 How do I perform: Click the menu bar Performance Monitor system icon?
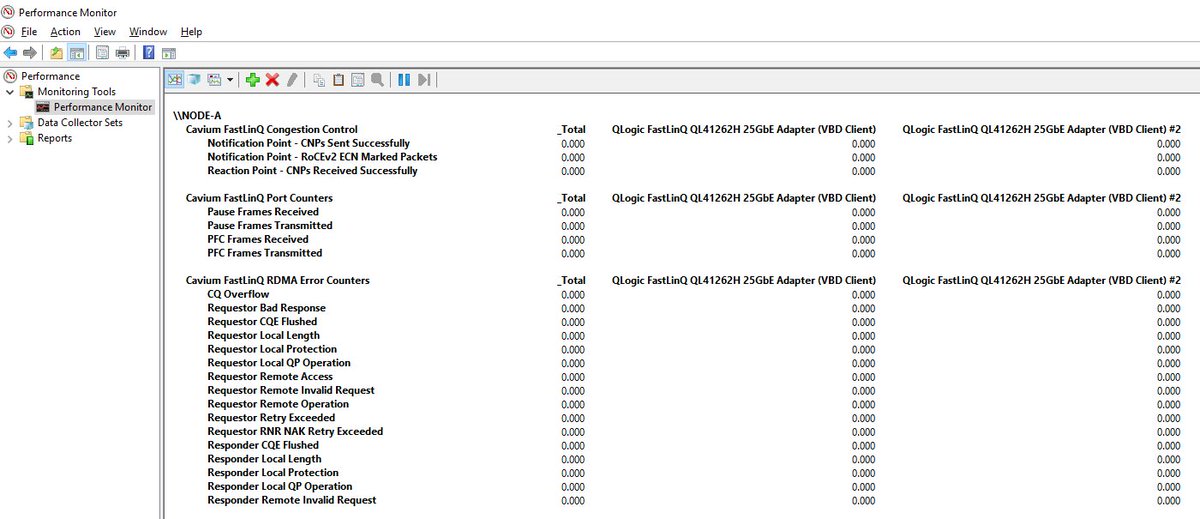coord(9,32)
